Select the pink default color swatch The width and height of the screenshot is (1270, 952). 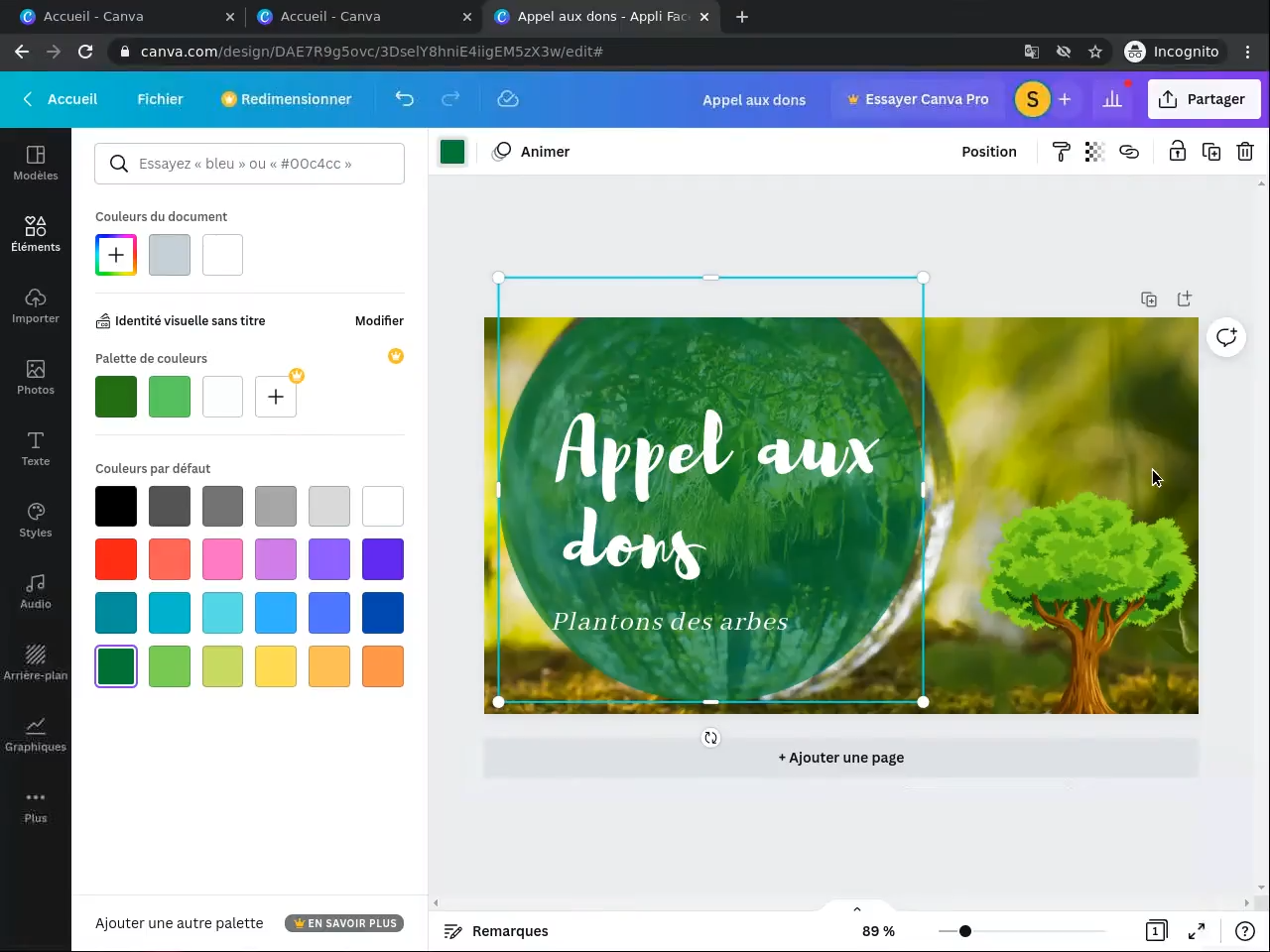[222, 559]
